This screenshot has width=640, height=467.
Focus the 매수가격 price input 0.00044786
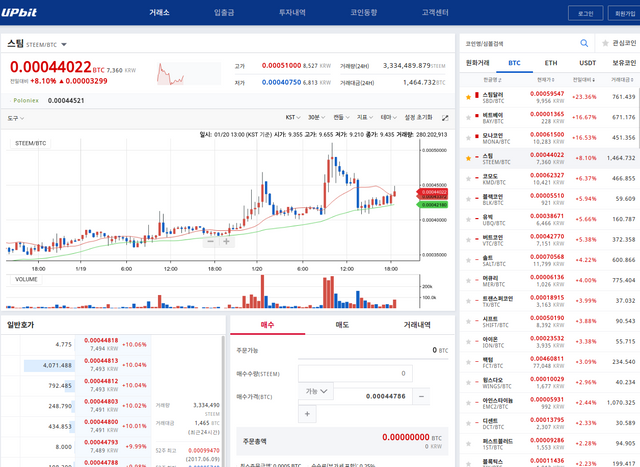pyautogui.click(x=373, y=396)
